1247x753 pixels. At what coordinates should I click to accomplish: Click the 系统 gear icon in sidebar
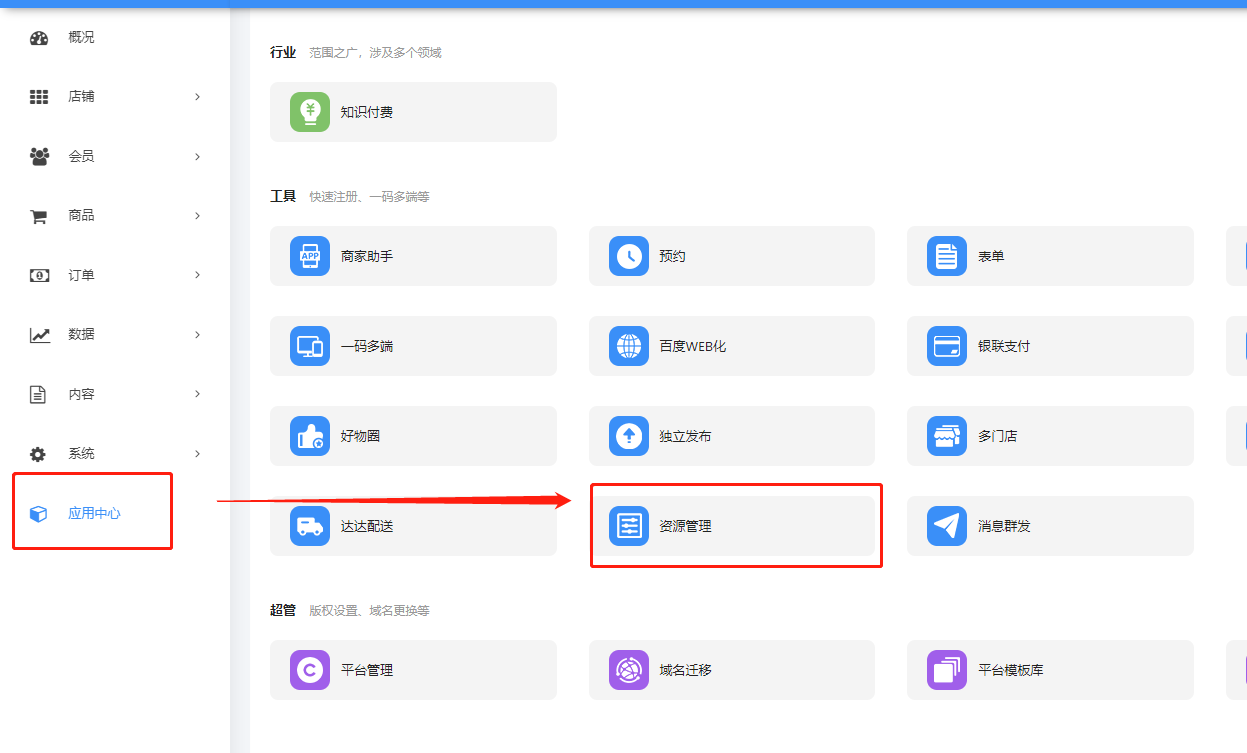[x=38, y=454]
